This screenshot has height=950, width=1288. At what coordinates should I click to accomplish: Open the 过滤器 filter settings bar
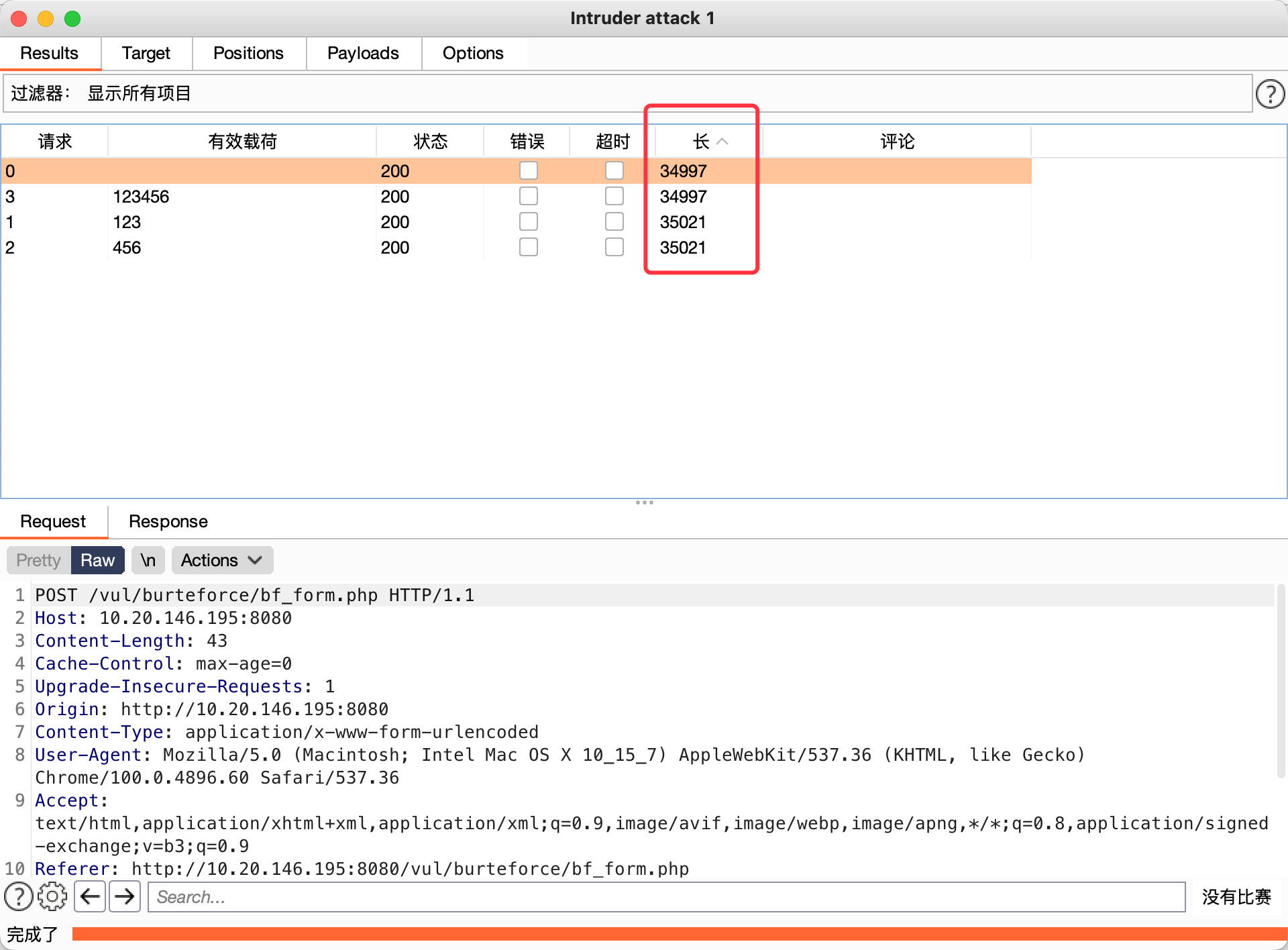pos(627,93)
